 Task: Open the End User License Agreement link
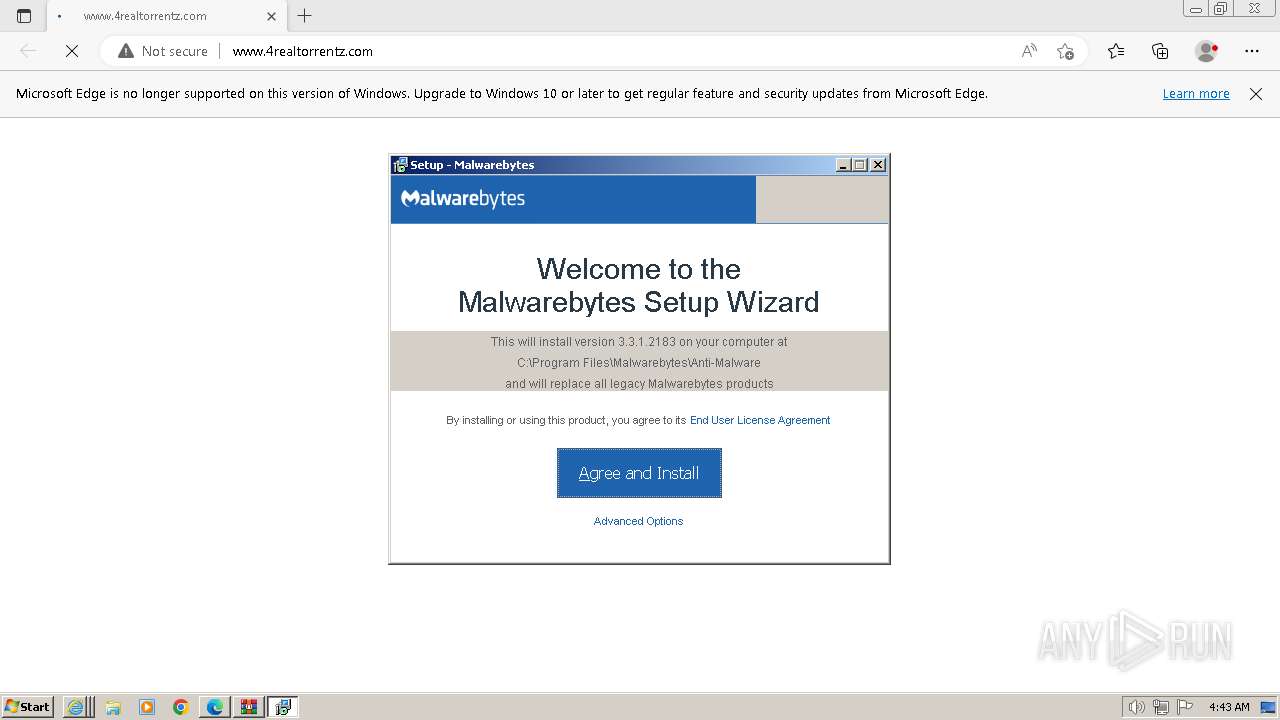760,420
